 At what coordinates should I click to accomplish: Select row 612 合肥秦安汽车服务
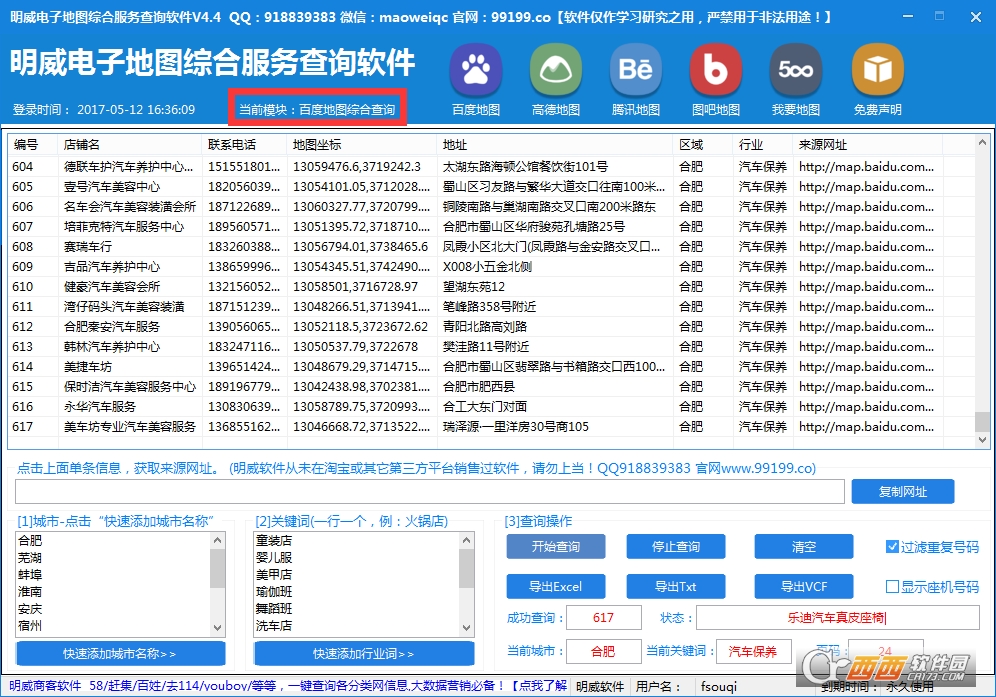490,327
